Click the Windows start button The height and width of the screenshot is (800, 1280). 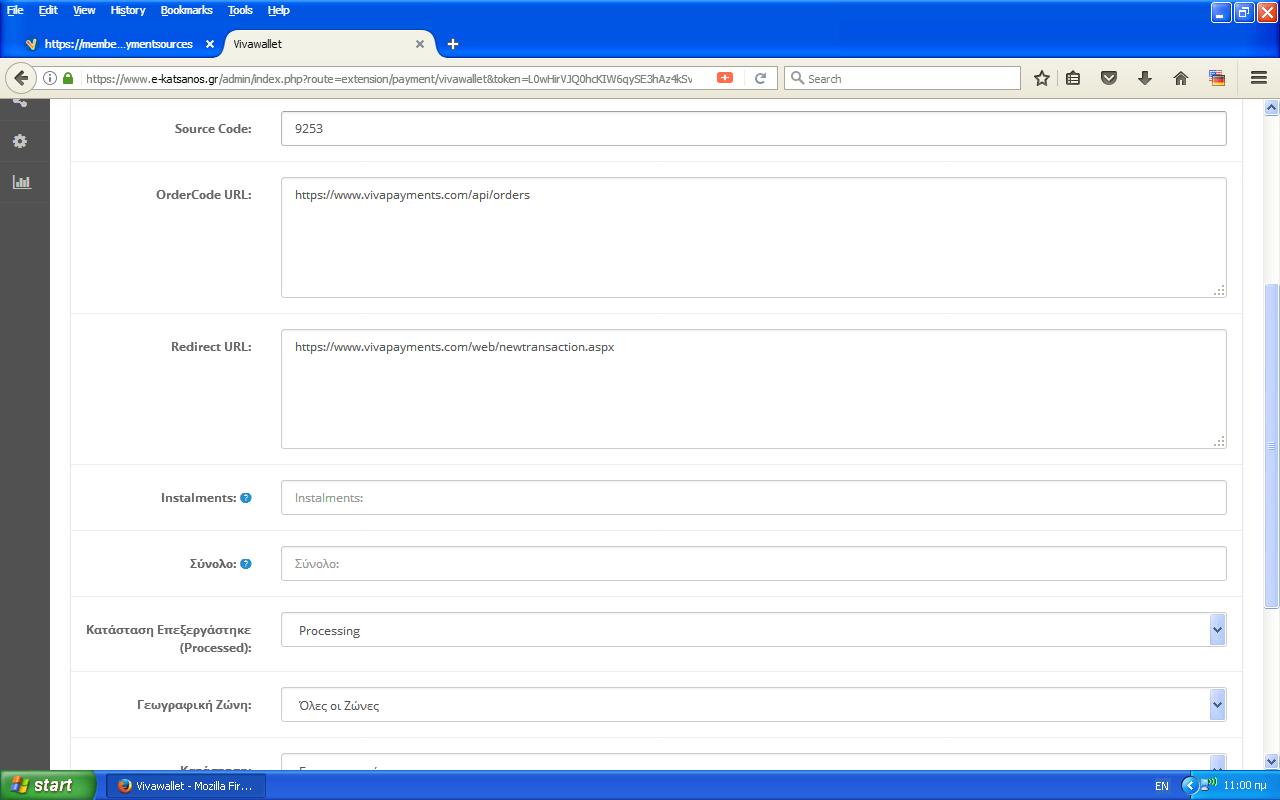47,785
